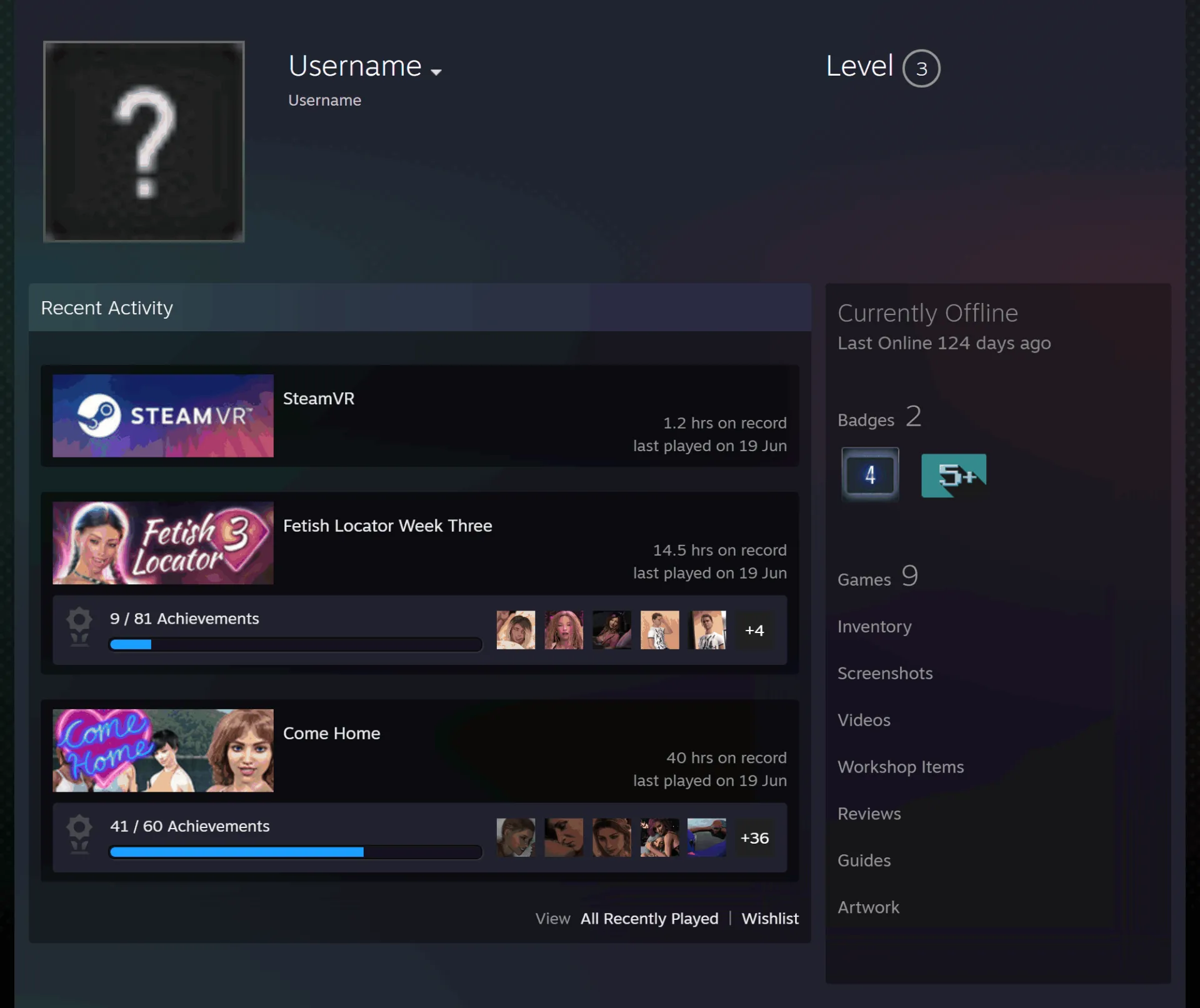This screenshot has width=1200, height=1008.
Task: Open the Fetish Locator Week Three banner
Action: (163, 543)
